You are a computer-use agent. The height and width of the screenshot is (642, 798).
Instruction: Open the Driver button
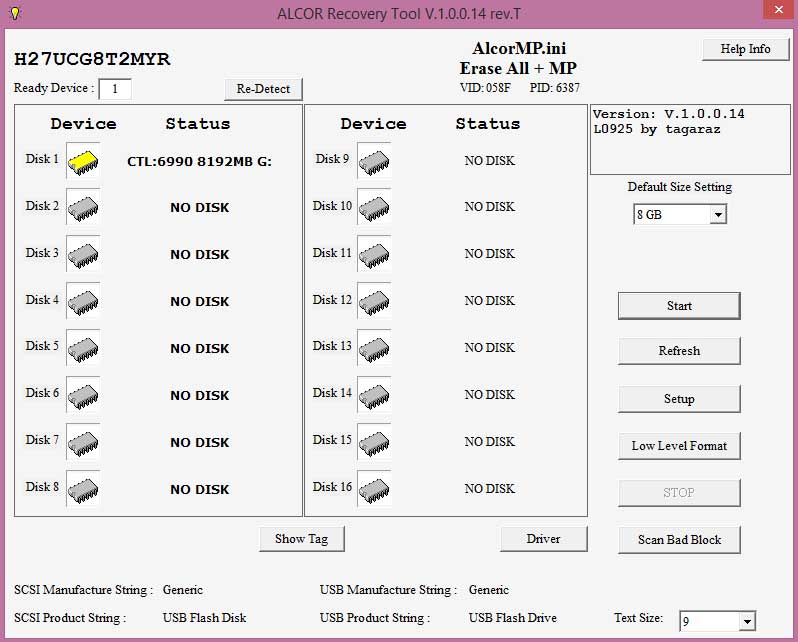[544, 539]
